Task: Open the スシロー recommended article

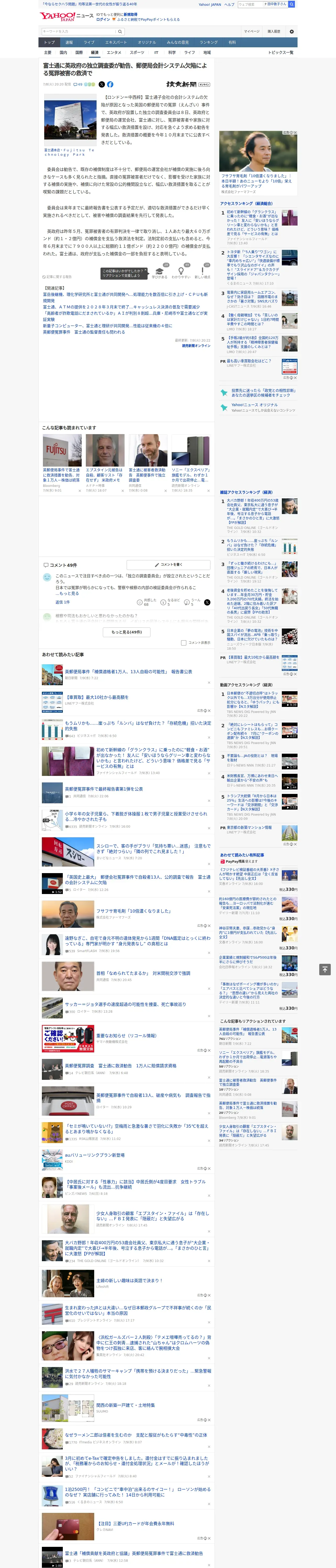Action: 153,849
